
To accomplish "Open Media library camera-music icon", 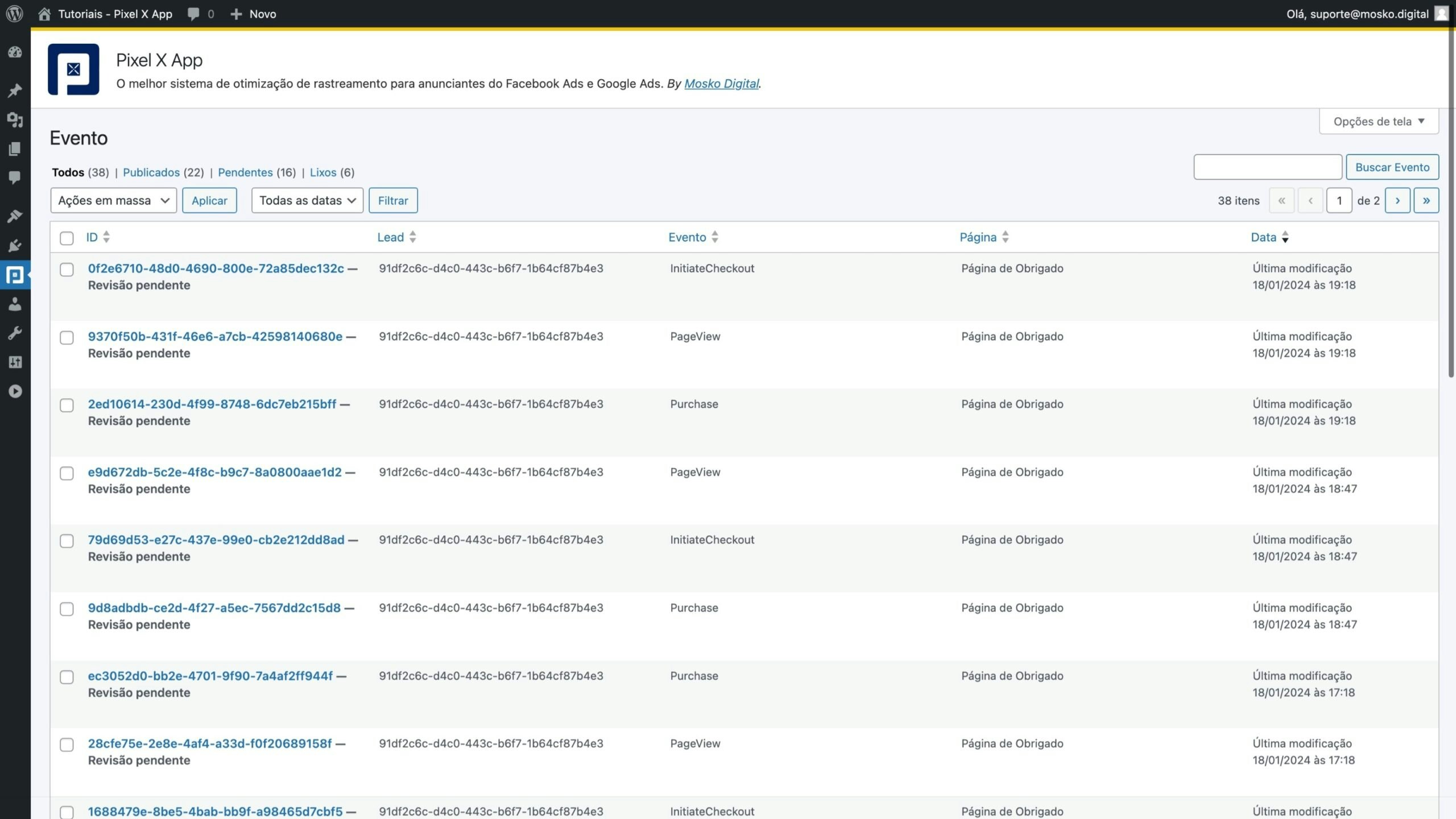I will coord(15,119).
